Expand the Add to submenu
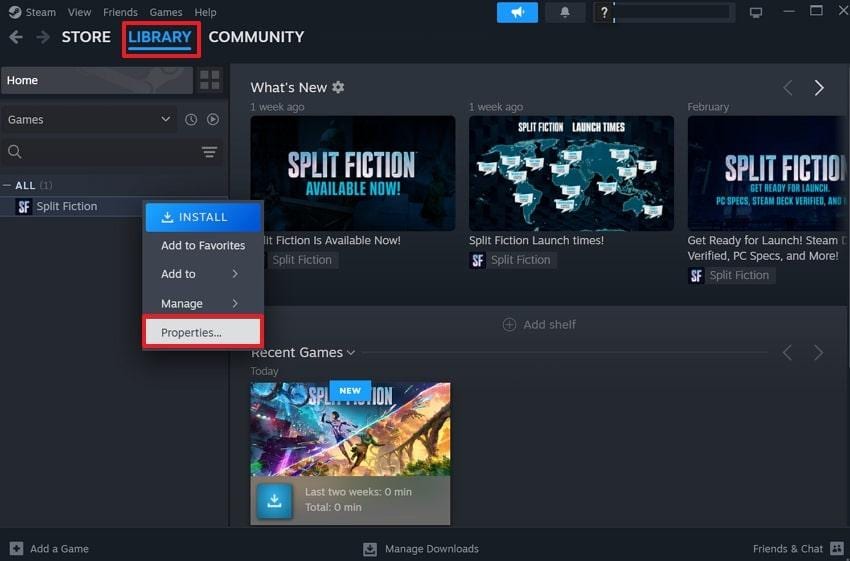 203,274
